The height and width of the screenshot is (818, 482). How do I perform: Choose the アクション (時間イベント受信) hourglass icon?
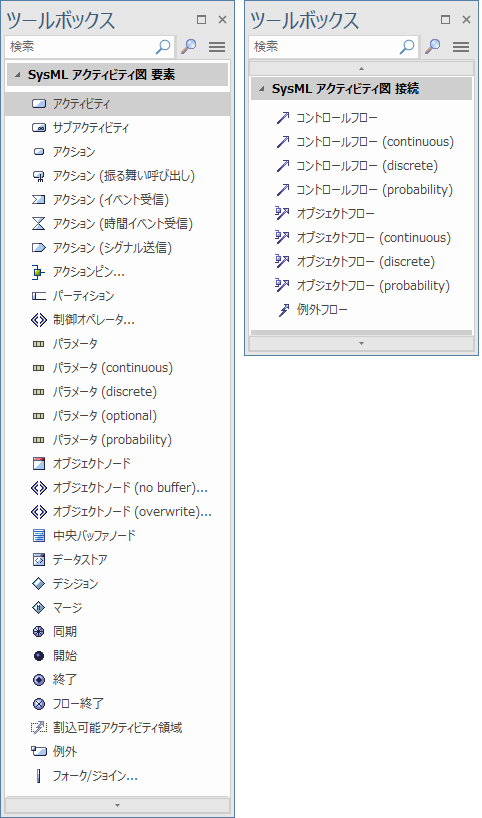point(39,224)
